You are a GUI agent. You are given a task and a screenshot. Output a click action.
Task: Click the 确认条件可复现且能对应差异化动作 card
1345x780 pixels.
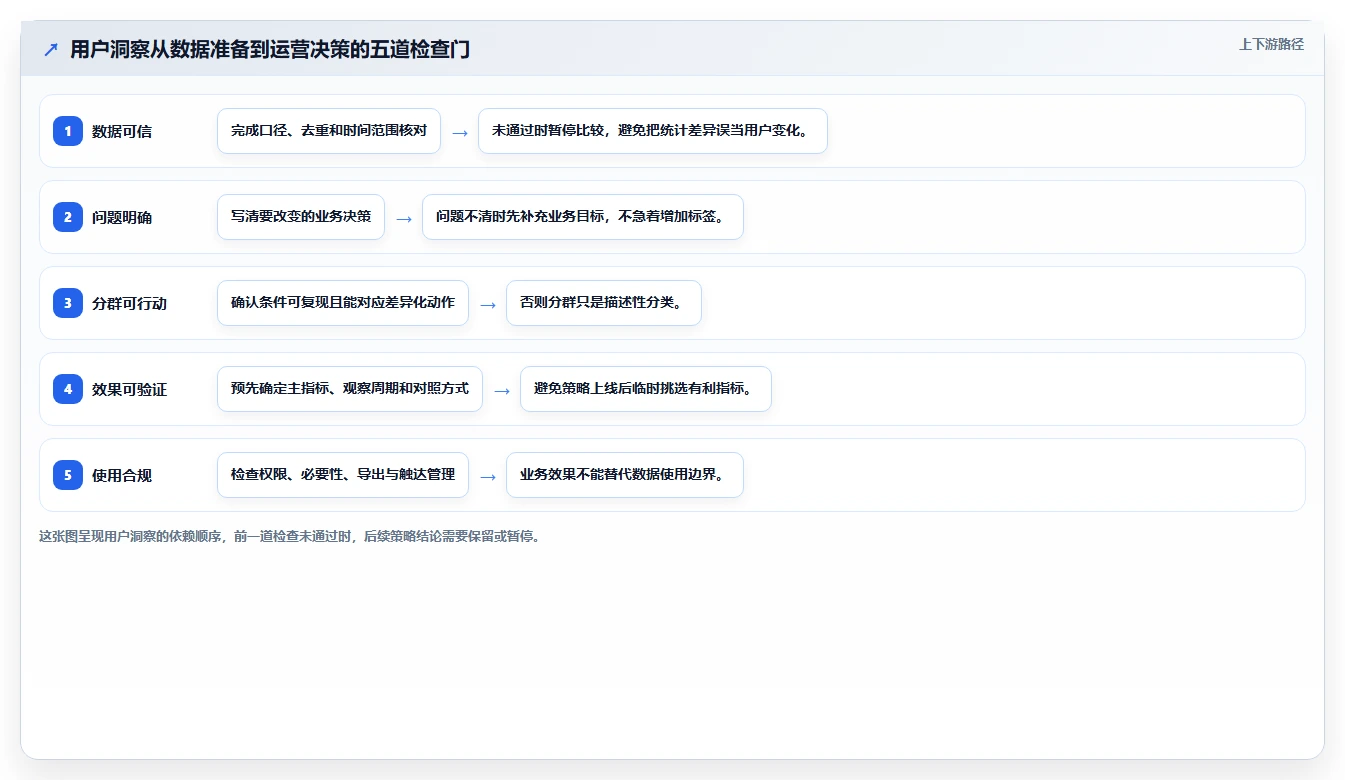(x=343, y=303)
